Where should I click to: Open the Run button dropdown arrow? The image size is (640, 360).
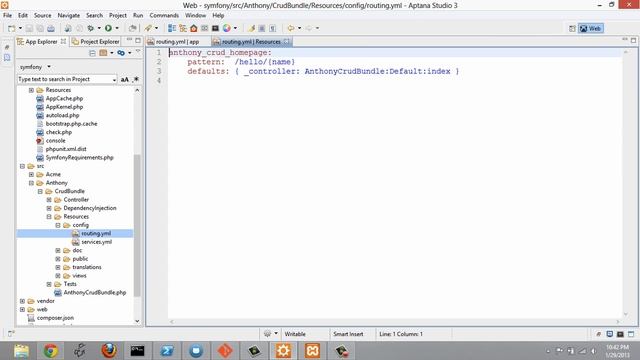pyautogui.click(x=117, y=28)
